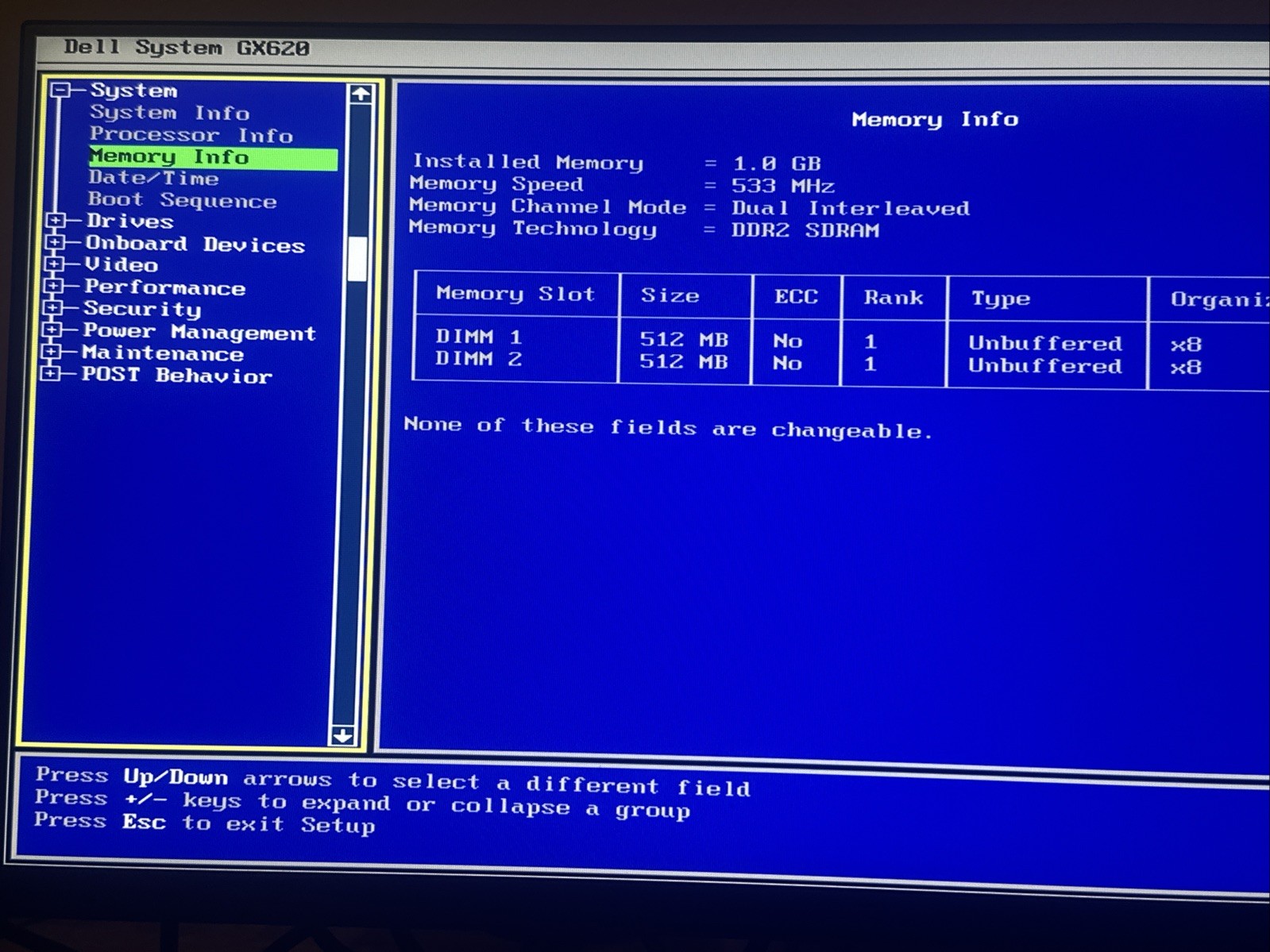Select the Performance label

pyautogui.click(x=164, y=287)
